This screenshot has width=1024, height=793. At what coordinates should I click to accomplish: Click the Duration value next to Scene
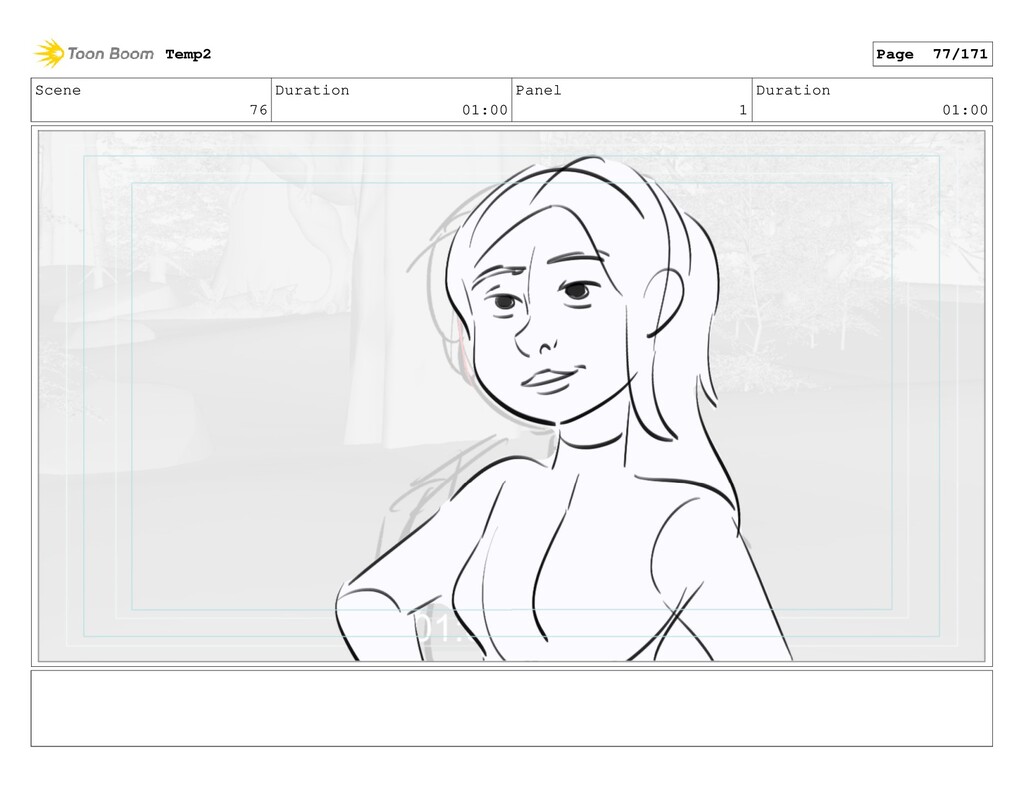click(x=485, y=110)
